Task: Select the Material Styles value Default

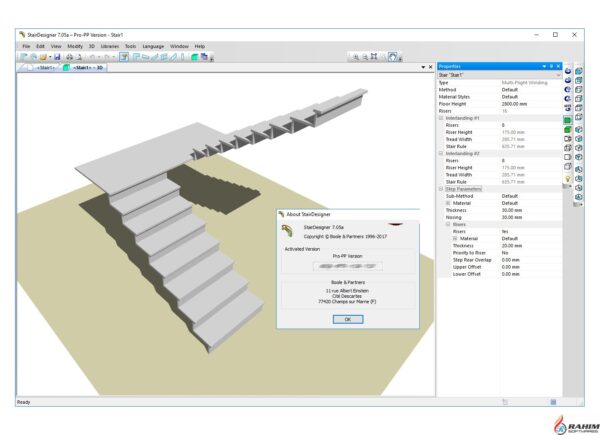Action: coord(510,97)
